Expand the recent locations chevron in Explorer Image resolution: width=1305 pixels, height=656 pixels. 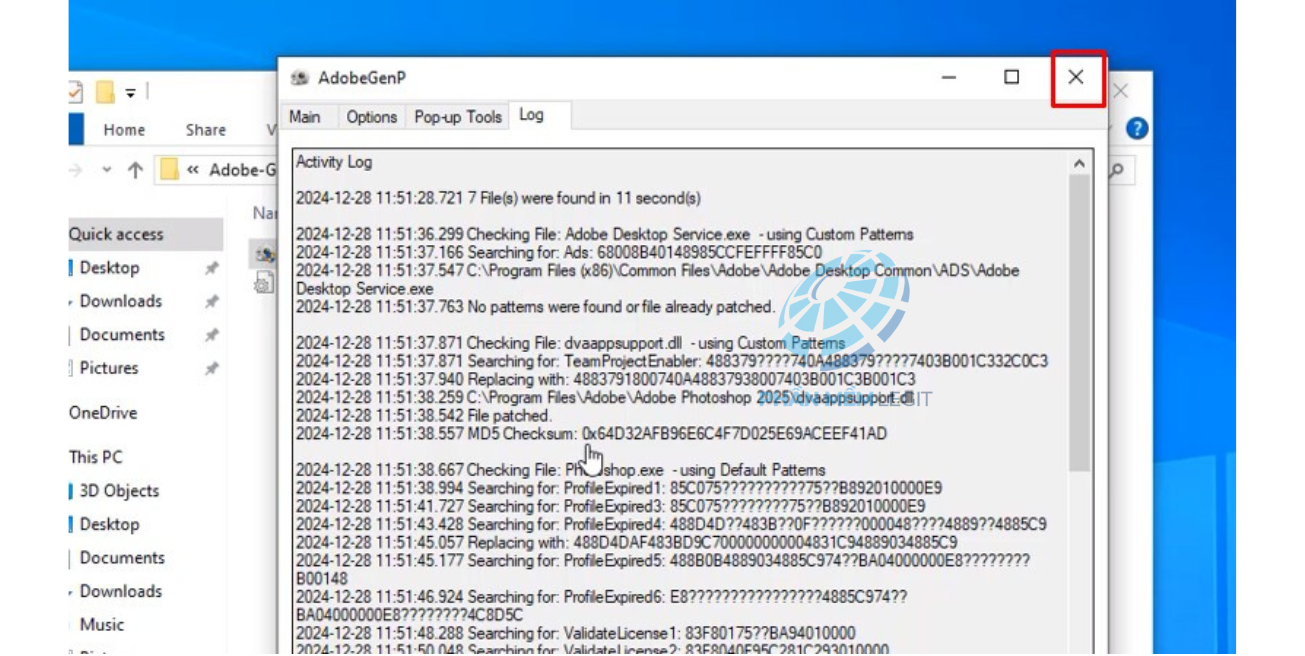pyautogui.click(x=106, y=171)
